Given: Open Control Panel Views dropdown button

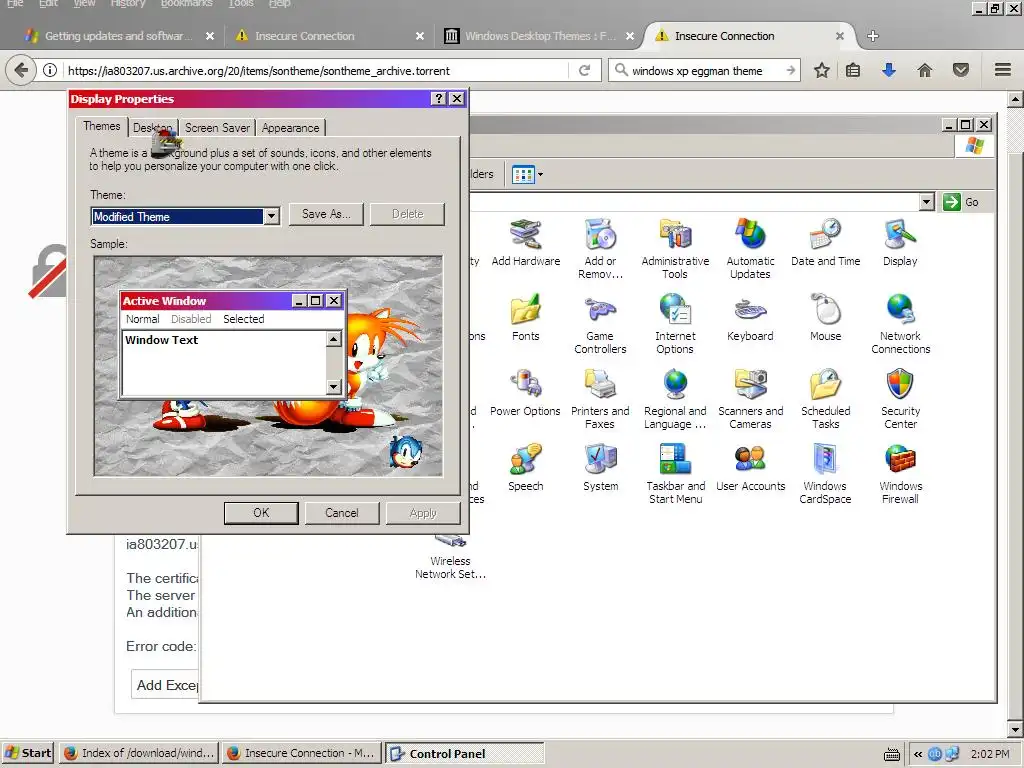Looking at the screenshot, I should 528,174.
